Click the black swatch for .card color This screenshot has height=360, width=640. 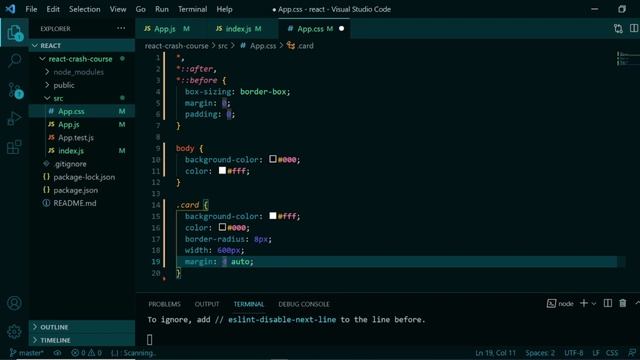click(222, 227)
